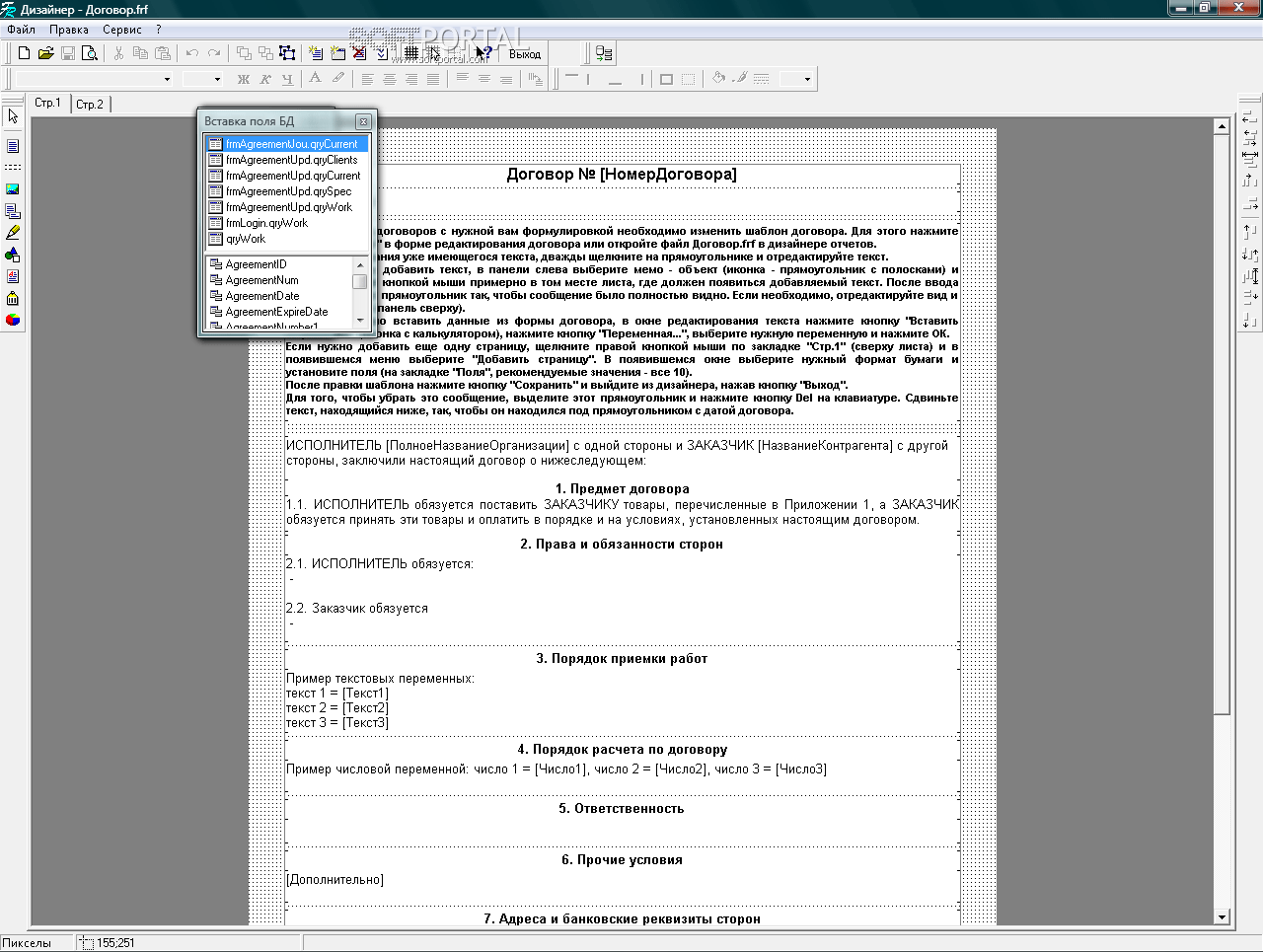Choose the AgreementID field

(279, 264)
